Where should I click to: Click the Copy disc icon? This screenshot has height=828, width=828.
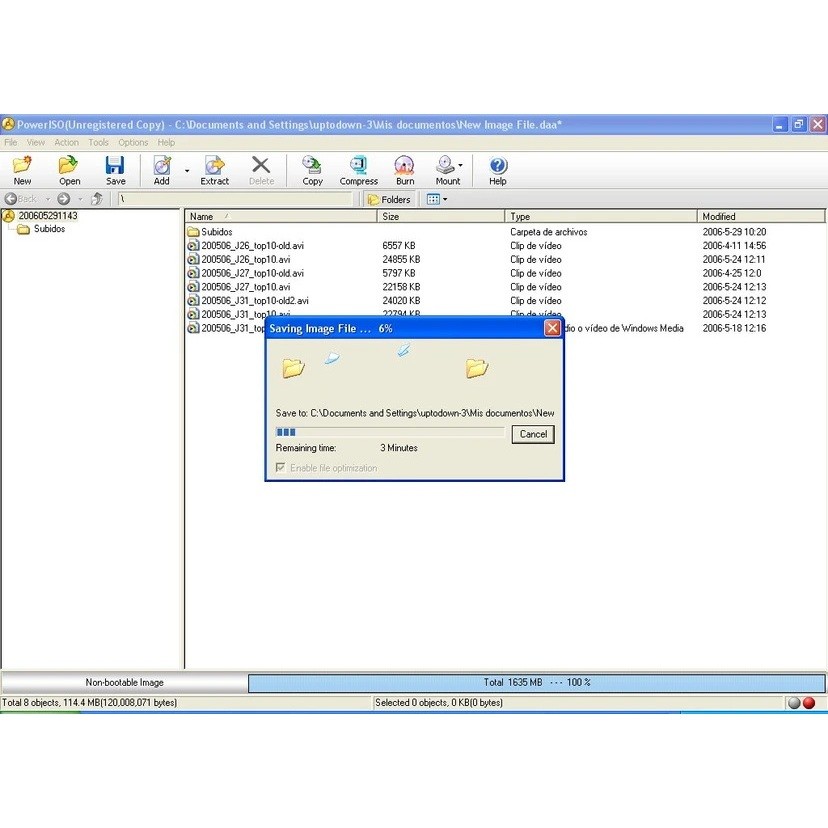312,170
